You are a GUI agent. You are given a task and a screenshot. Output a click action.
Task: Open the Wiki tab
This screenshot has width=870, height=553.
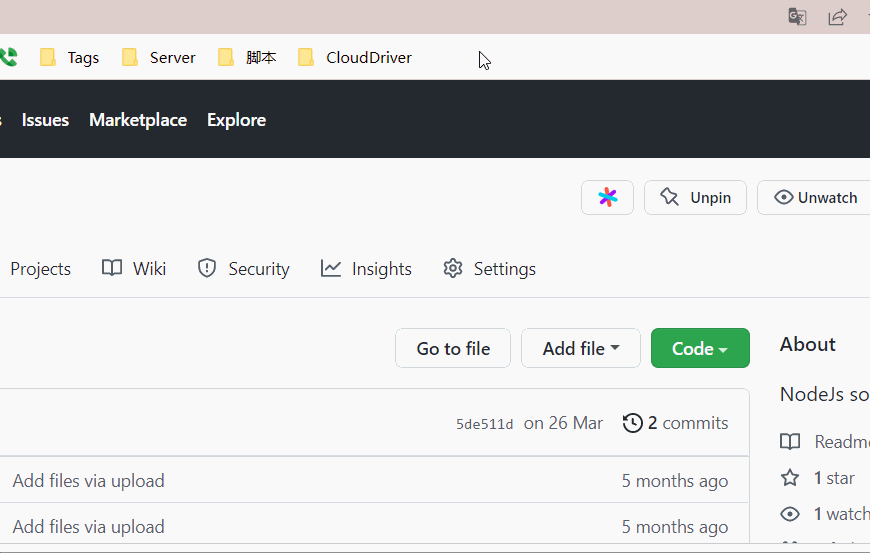pos(134,268)
